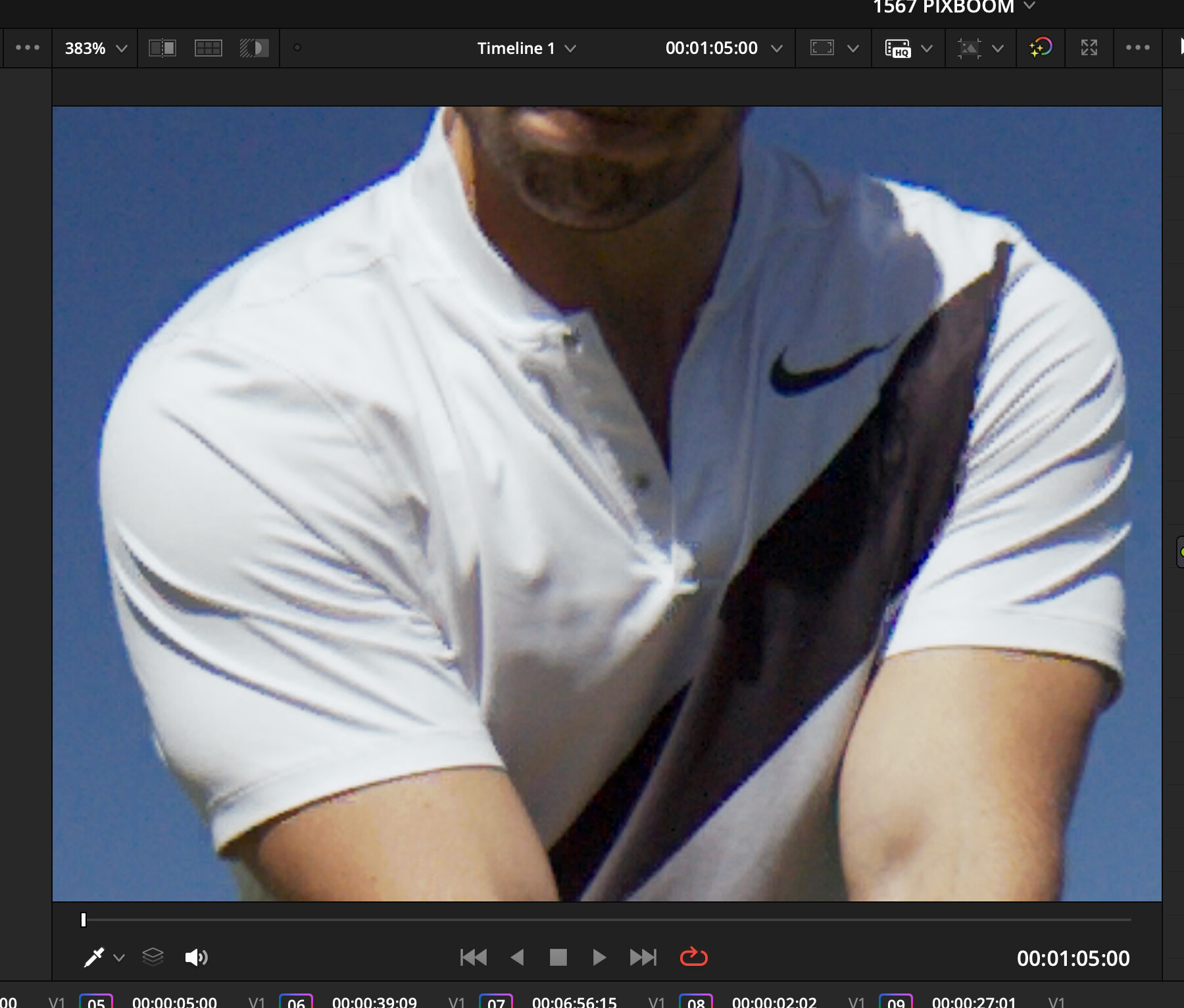Enable split screen grid view
The image size is (1184, 1008).
209,48
